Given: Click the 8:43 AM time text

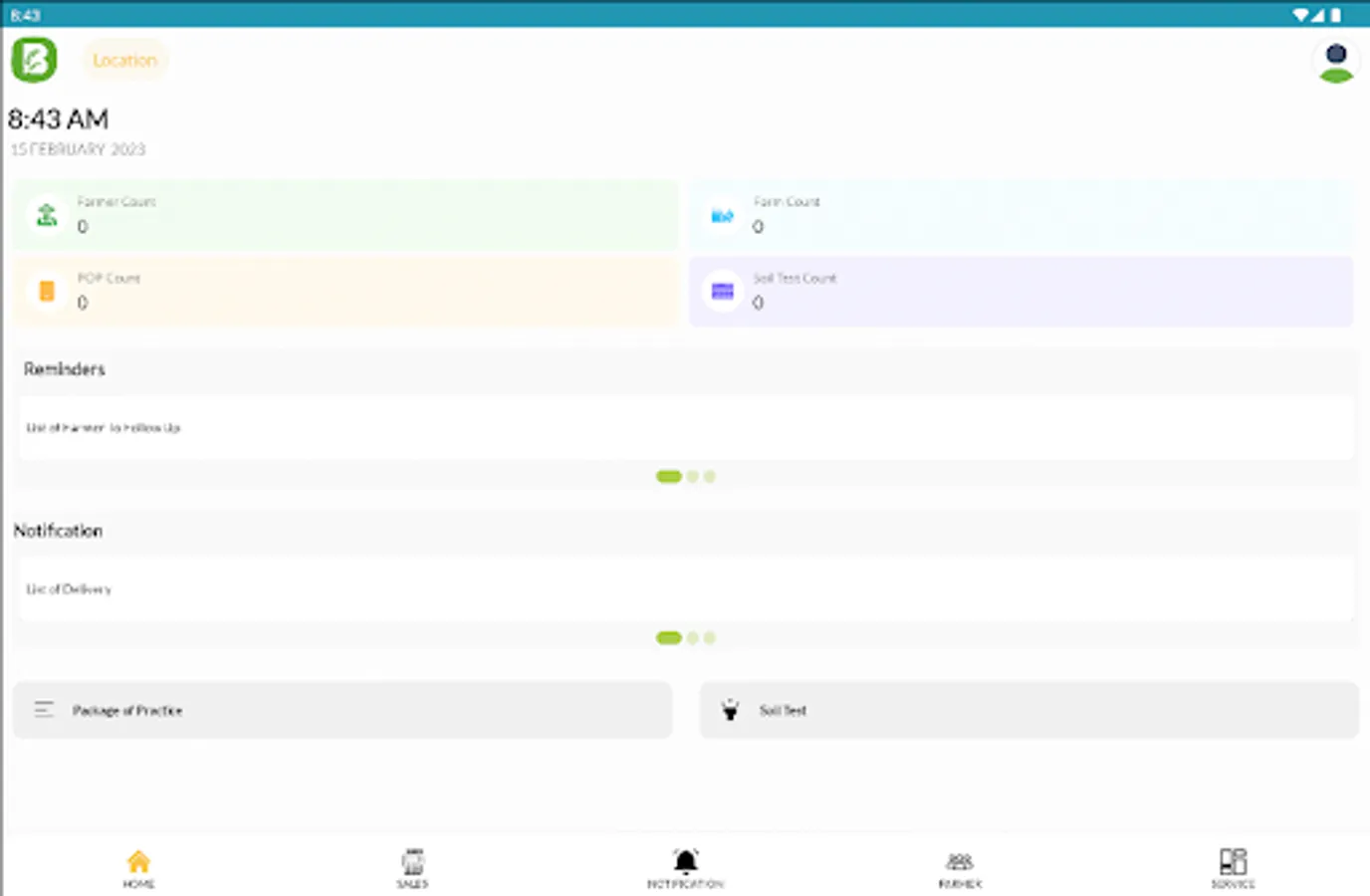Looking at the screenshot, I should click(x=58, y=119).
